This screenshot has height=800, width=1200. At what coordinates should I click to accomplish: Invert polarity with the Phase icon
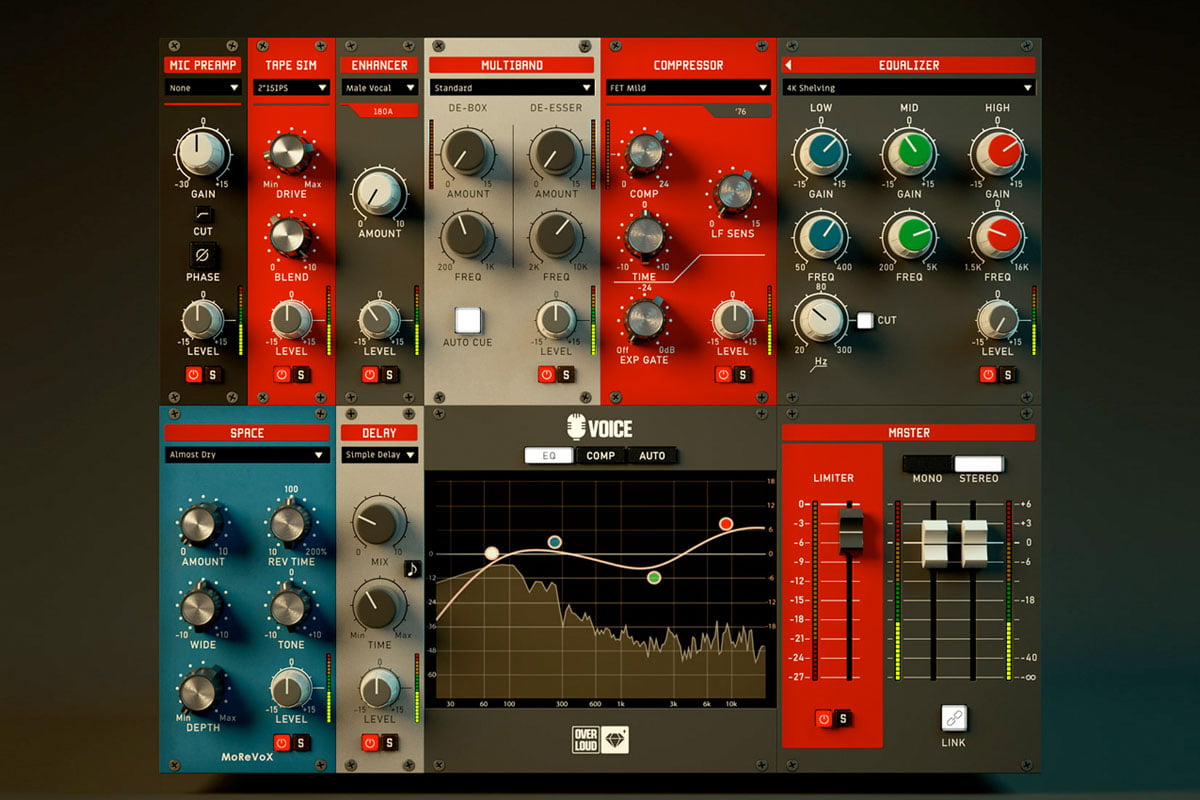[203, 256]
